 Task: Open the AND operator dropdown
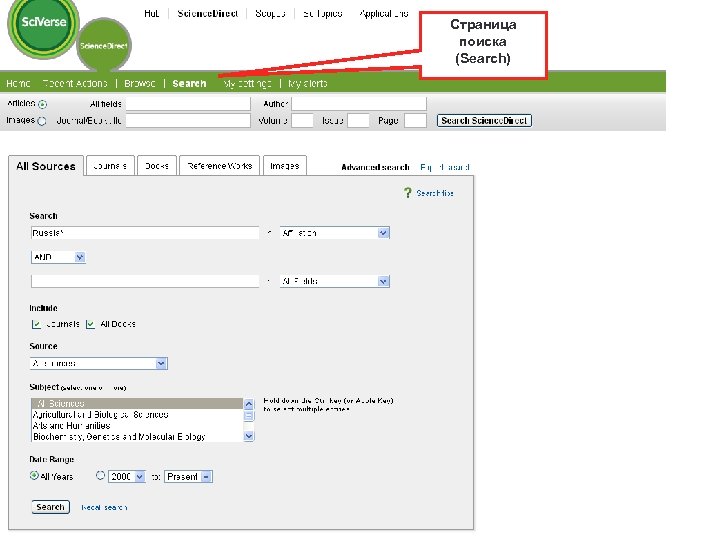pyautogui.click(x=58, y=257)
